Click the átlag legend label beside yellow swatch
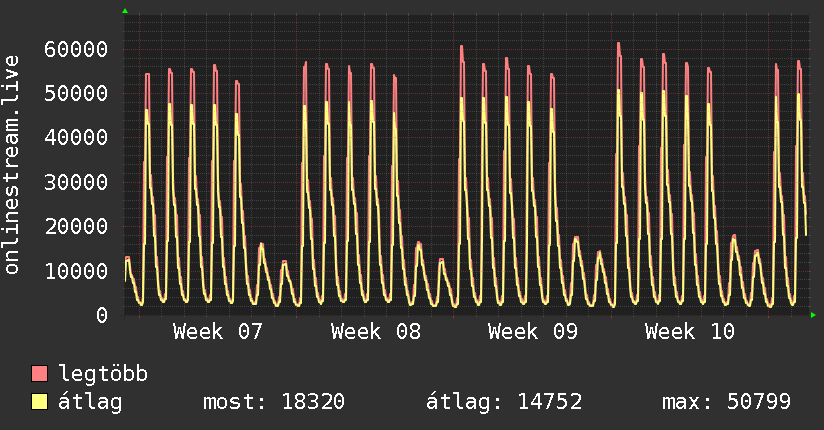This screenshot has width=824, height=430. tap(90, 402)
